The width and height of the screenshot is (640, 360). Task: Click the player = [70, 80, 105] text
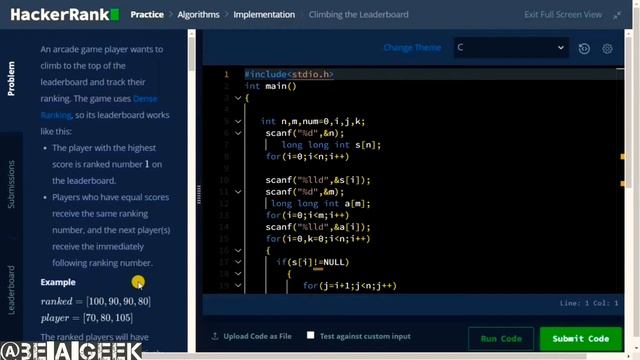pyautogui.click(x=87, y=318)
